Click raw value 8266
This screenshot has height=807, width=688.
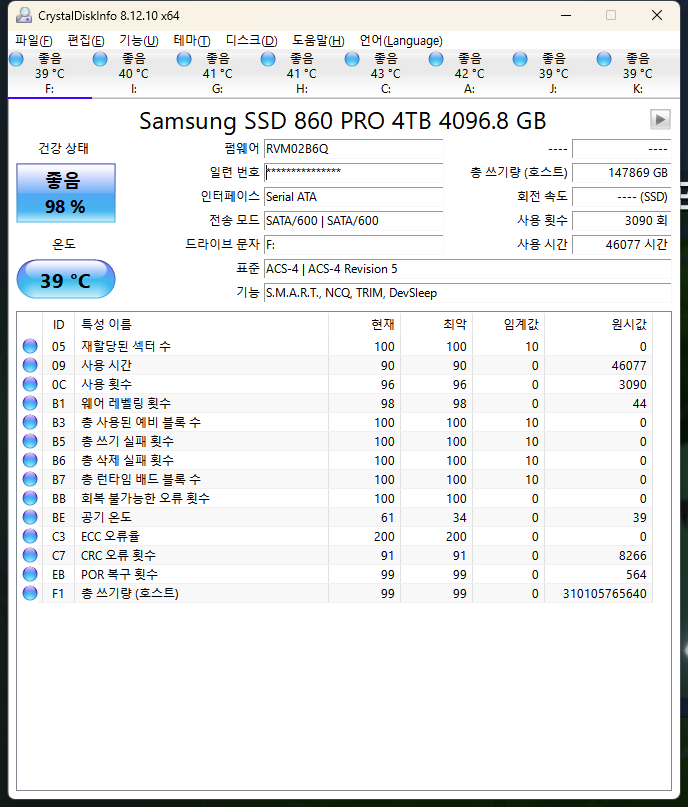click(632, 555)
